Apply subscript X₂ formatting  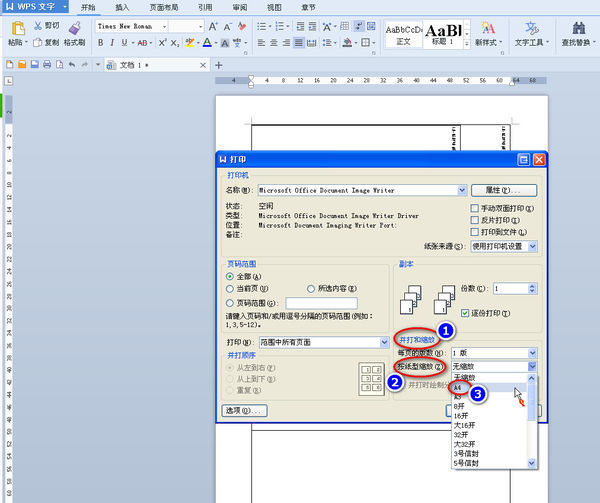coord(174,43)
